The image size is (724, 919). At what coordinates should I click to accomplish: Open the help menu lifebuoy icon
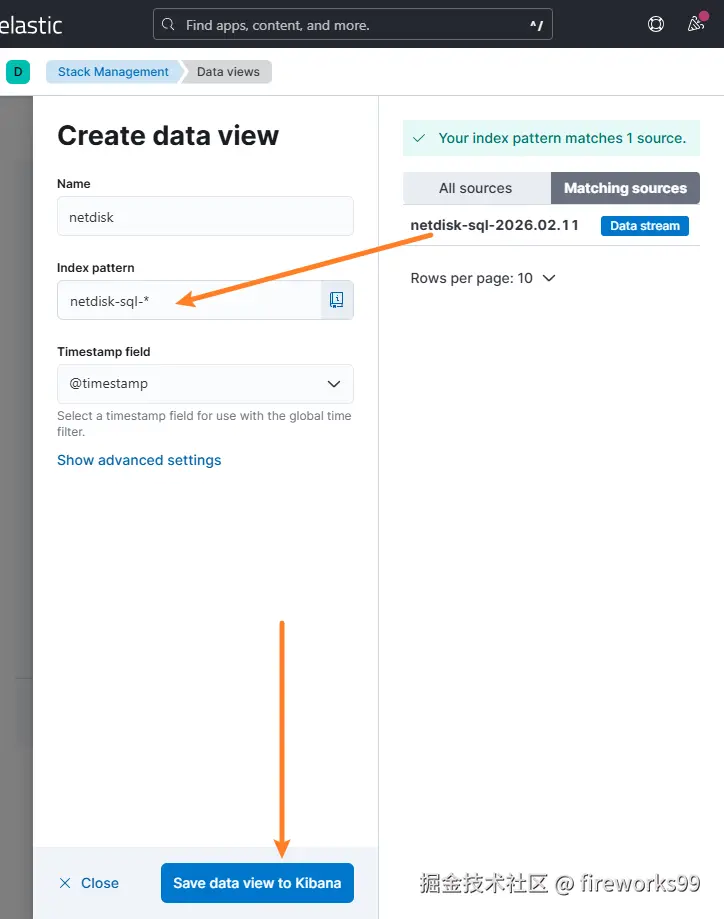[656, 25]
